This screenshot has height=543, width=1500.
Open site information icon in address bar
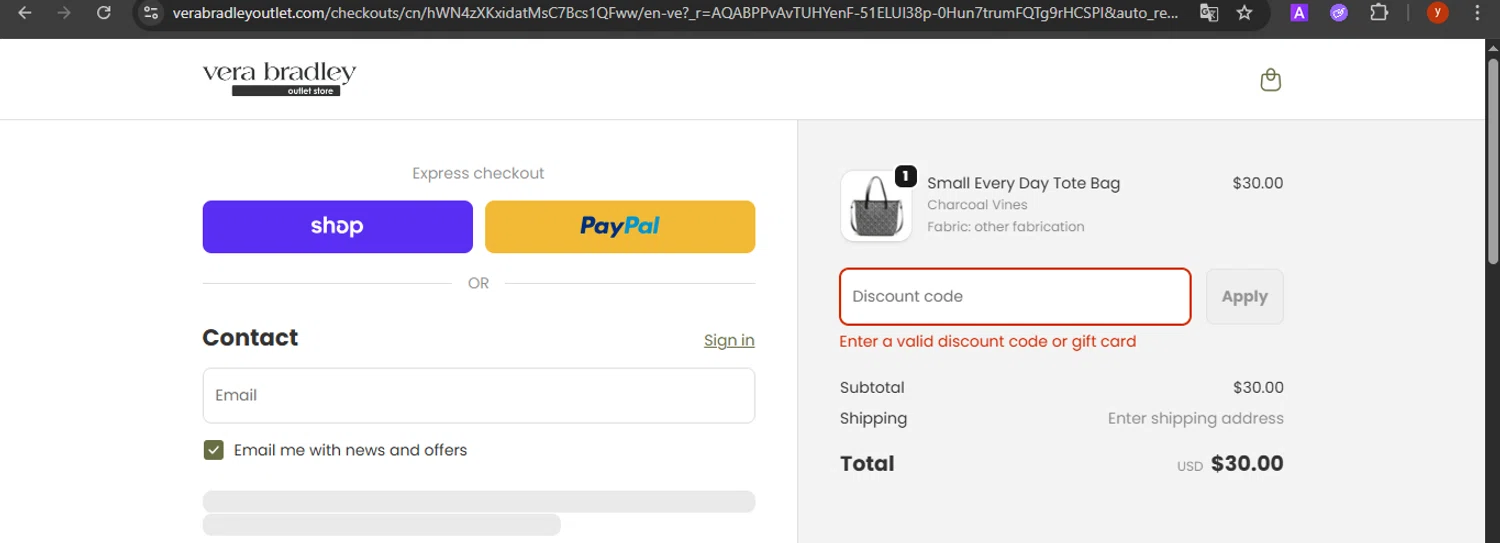(151, 13)
